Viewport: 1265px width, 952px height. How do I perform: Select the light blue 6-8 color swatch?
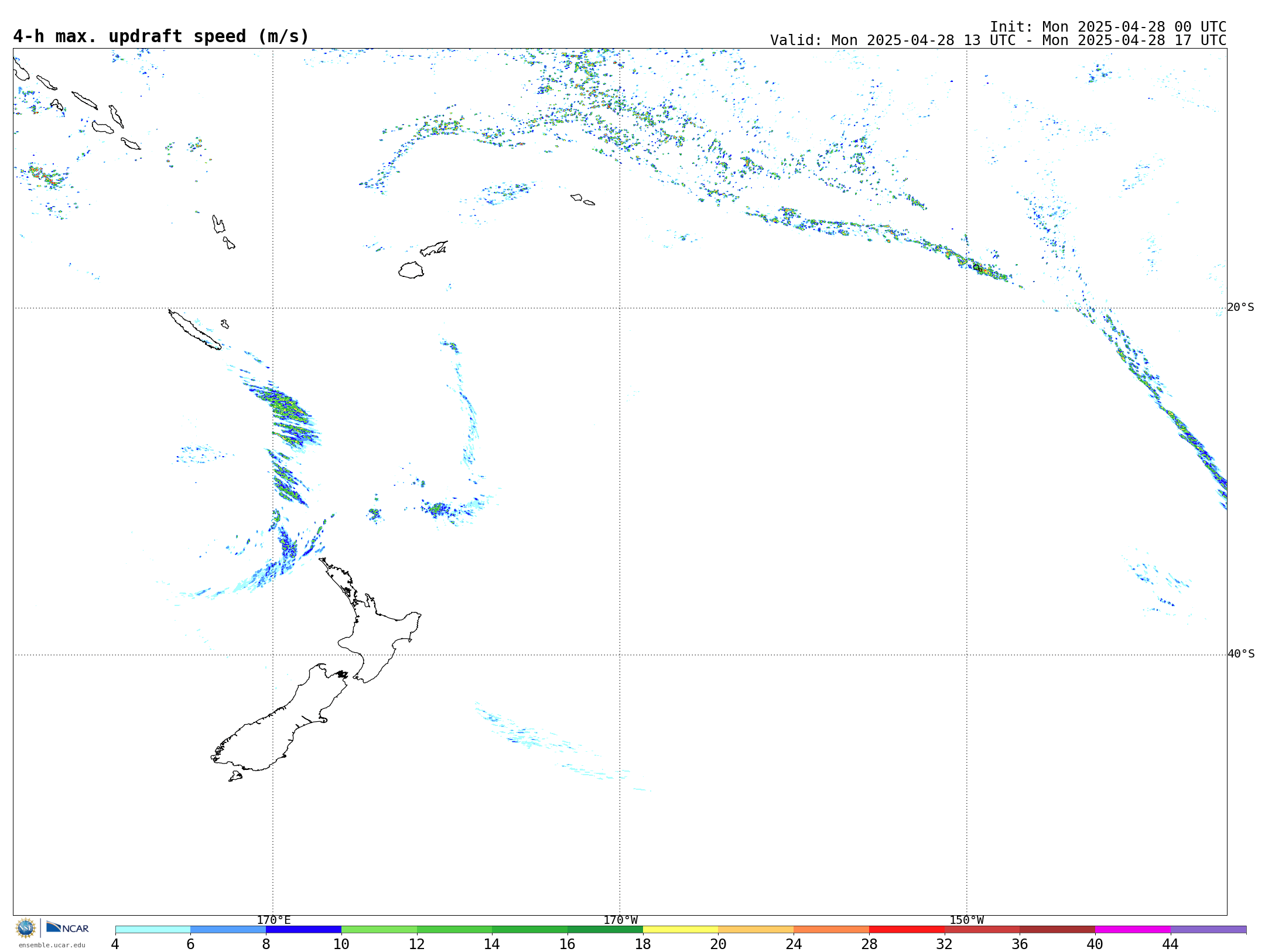[x=228, y=929]
